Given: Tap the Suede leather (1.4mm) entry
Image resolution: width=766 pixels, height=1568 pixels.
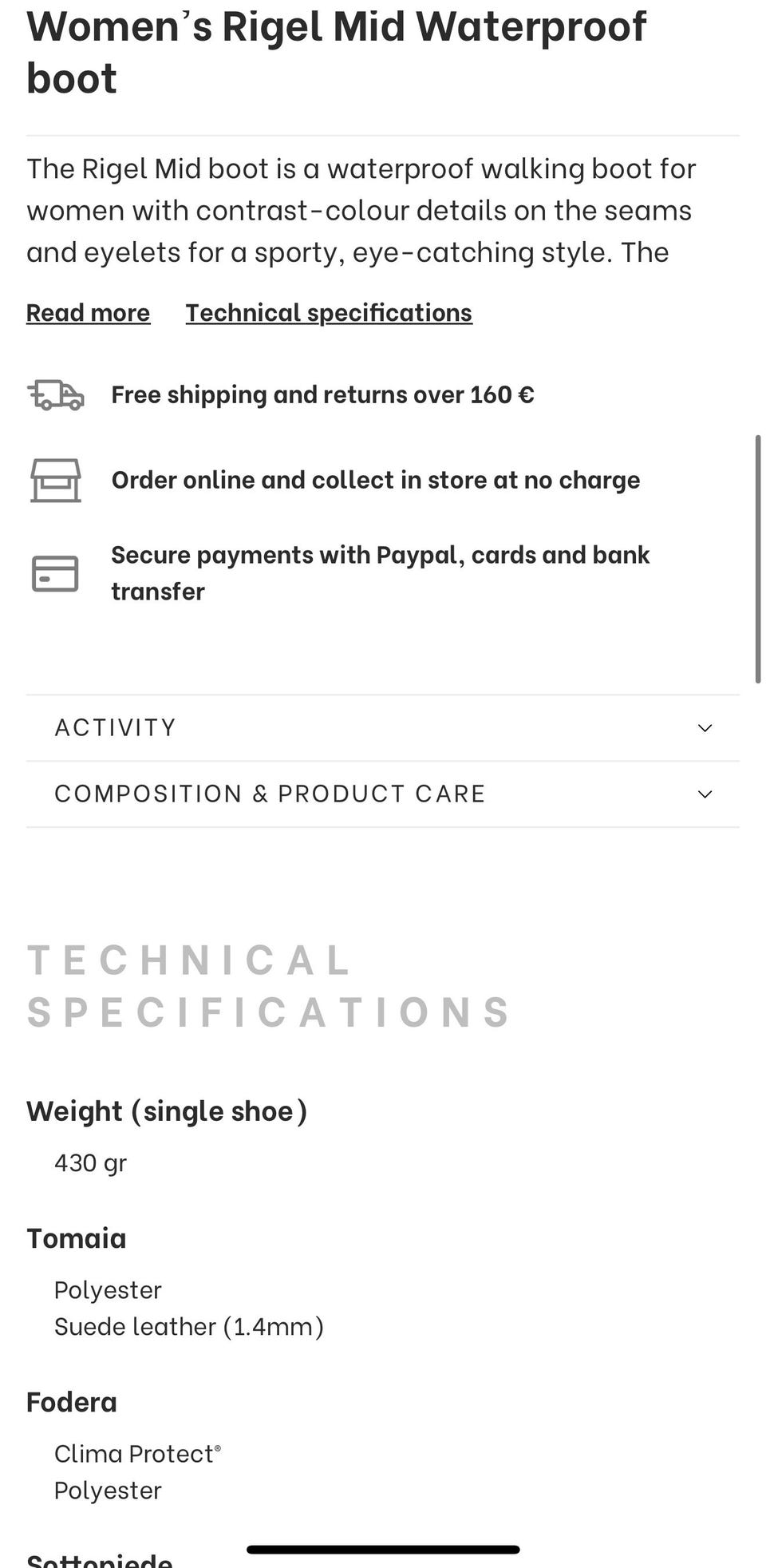Looking at the screenshot, I should [188, 1327].
